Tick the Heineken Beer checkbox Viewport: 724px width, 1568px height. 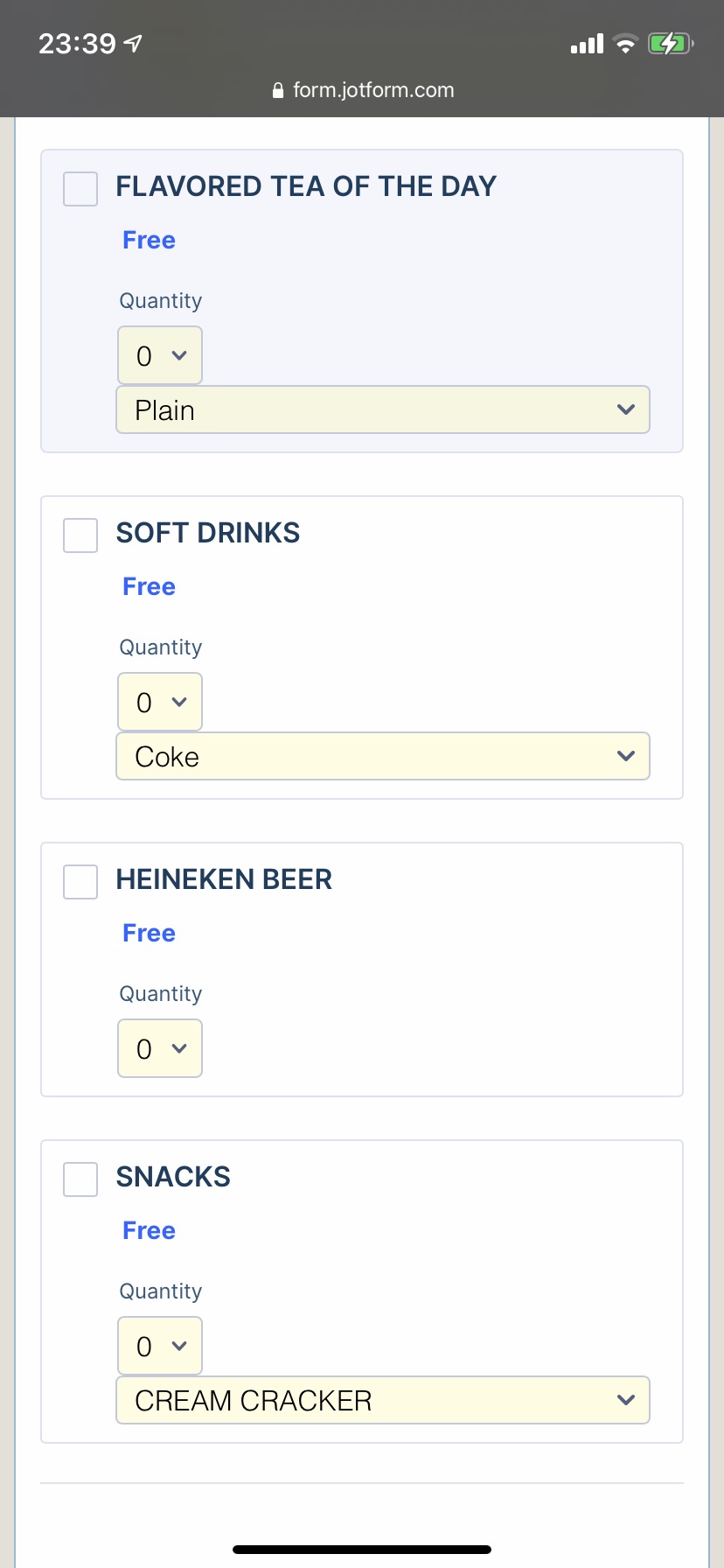(80, 882)
